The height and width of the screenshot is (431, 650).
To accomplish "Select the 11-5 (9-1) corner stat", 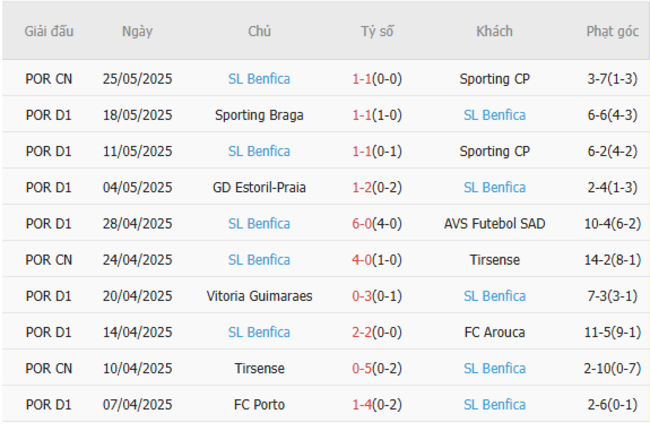I will [x=612, y=332].
